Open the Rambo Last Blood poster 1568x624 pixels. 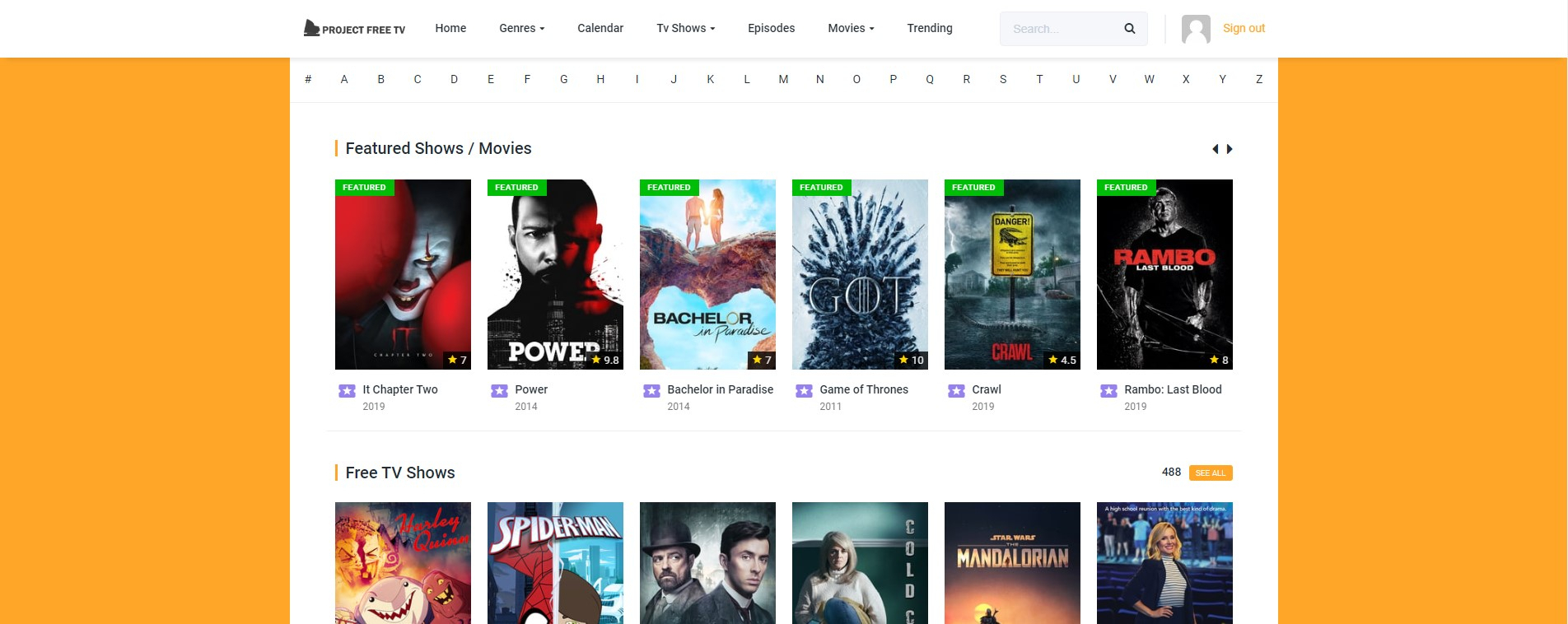coord(1164,274)
